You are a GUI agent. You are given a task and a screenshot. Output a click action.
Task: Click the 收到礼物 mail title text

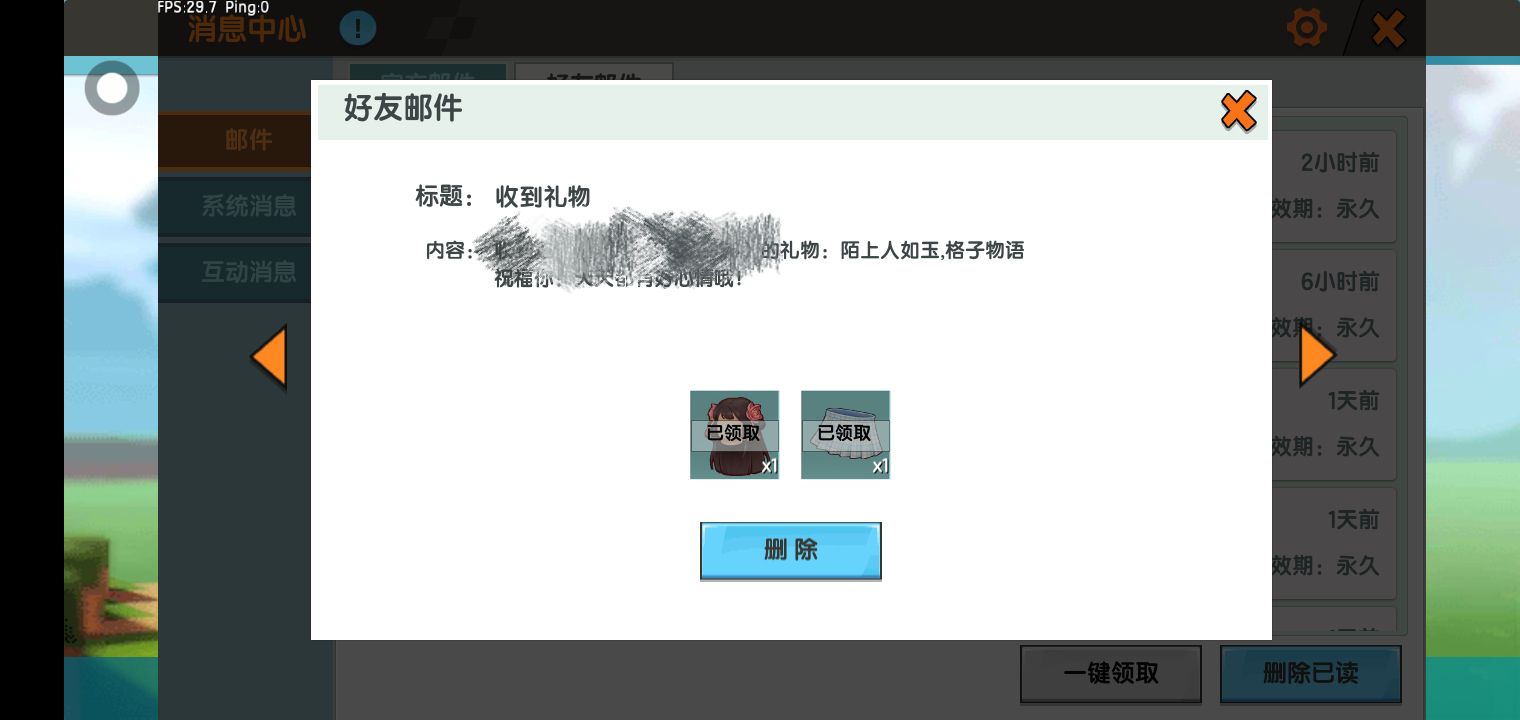point(543,197)
